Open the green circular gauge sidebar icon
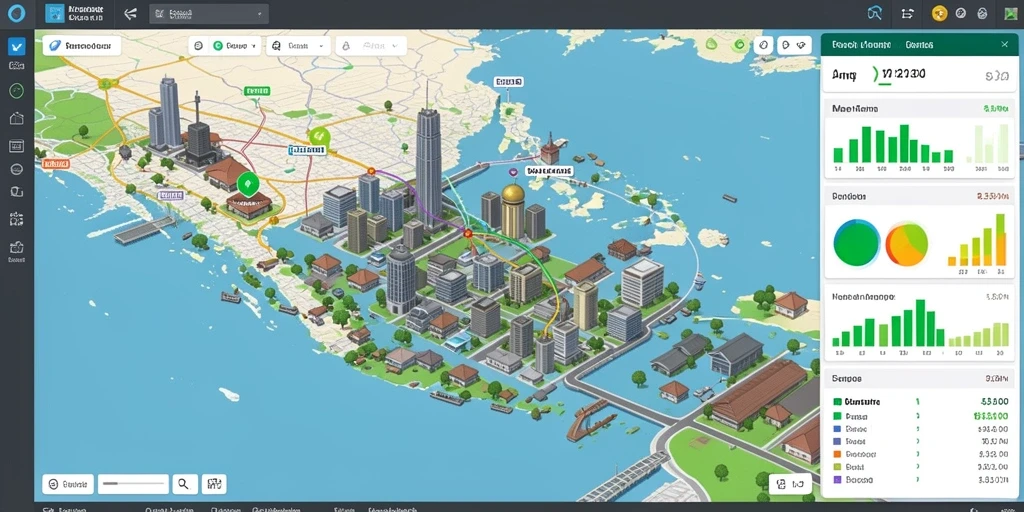This screenshot has width=1024, height=512. (17, 91)
